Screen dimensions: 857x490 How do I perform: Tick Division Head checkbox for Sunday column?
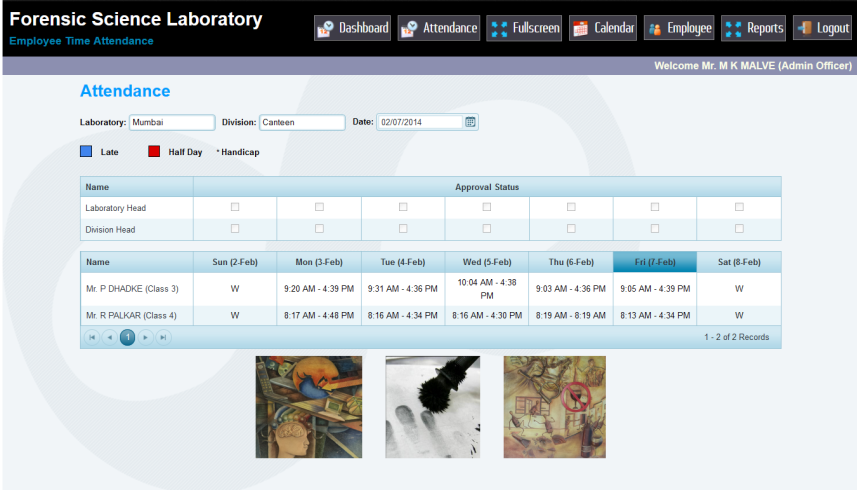coord(235,229)
